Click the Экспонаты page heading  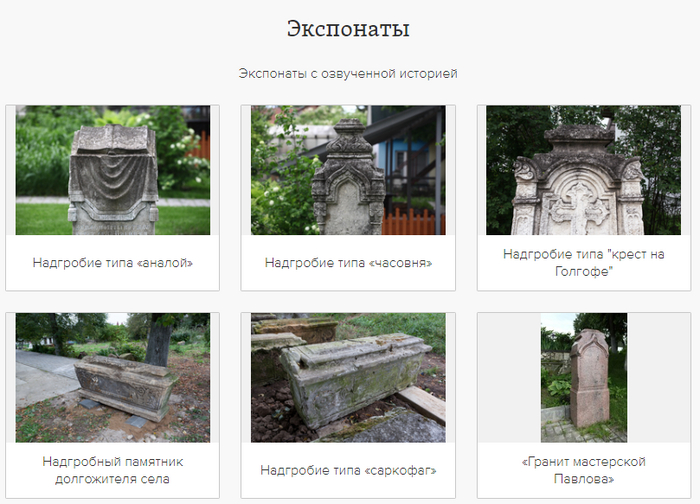(348, 29)
